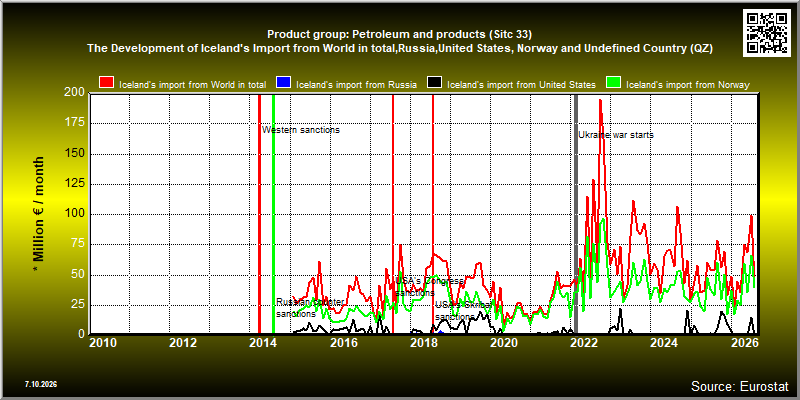Click the chart subtitle about Iceland's Import
Image resolution: width=800 pixels, height=400 pixels.
click(399, 48)
